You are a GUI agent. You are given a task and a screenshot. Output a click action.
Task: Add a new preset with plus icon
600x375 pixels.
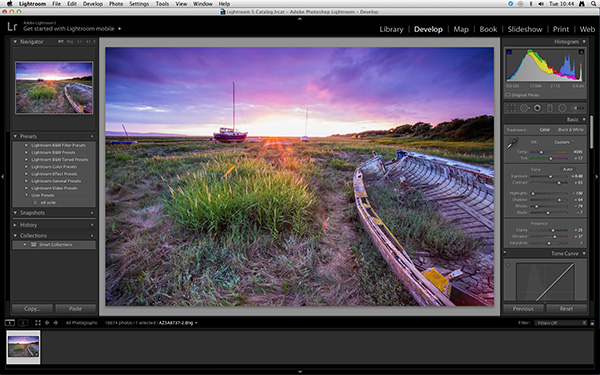pyautogui.click(x=92, y=136)
